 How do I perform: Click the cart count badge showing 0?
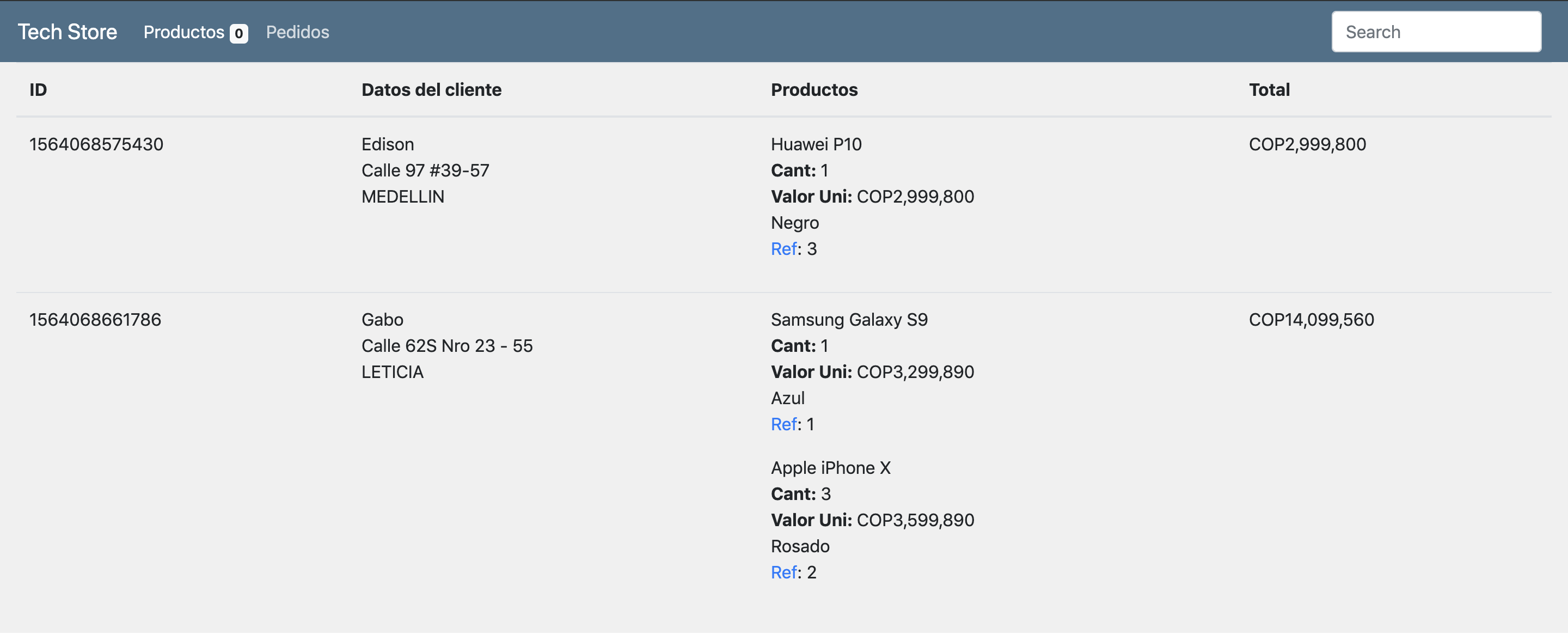[x=238, y=33]
